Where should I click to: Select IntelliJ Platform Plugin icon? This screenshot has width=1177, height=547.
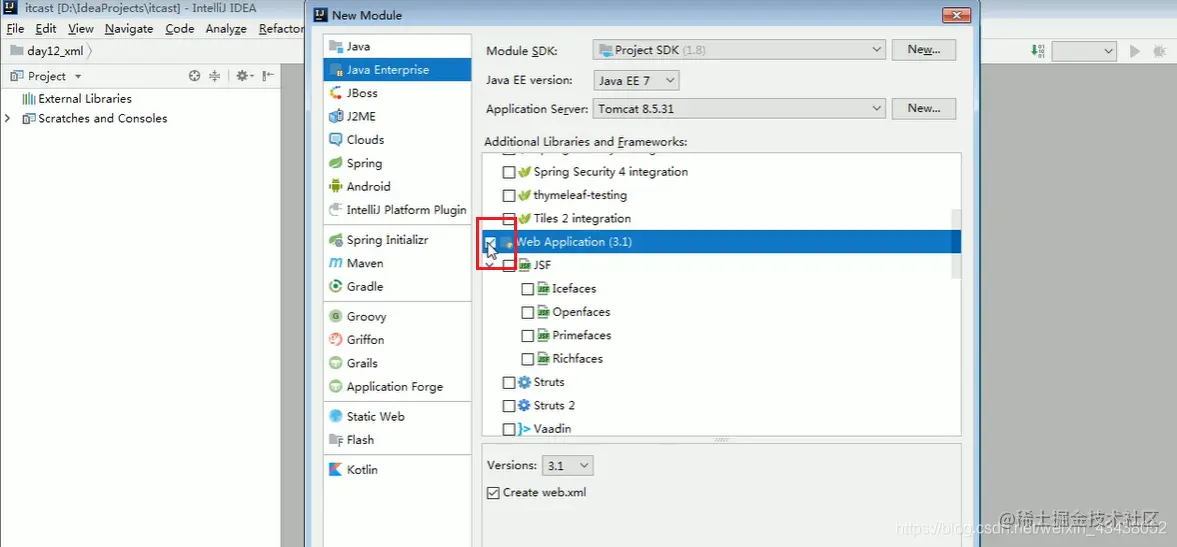pos(336,210)
